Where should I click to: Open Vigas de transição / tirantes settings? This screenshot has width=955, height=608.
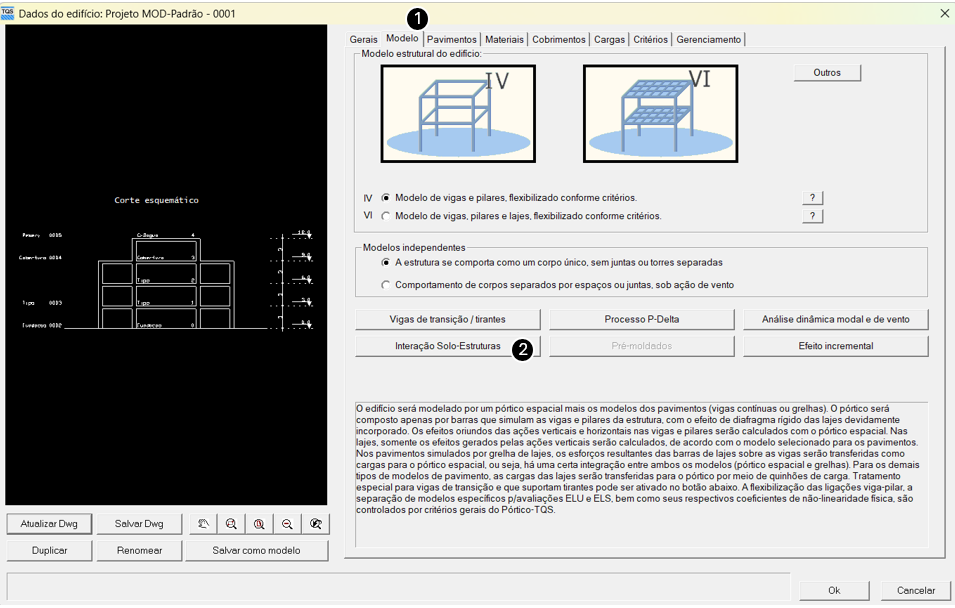(448, 319)
